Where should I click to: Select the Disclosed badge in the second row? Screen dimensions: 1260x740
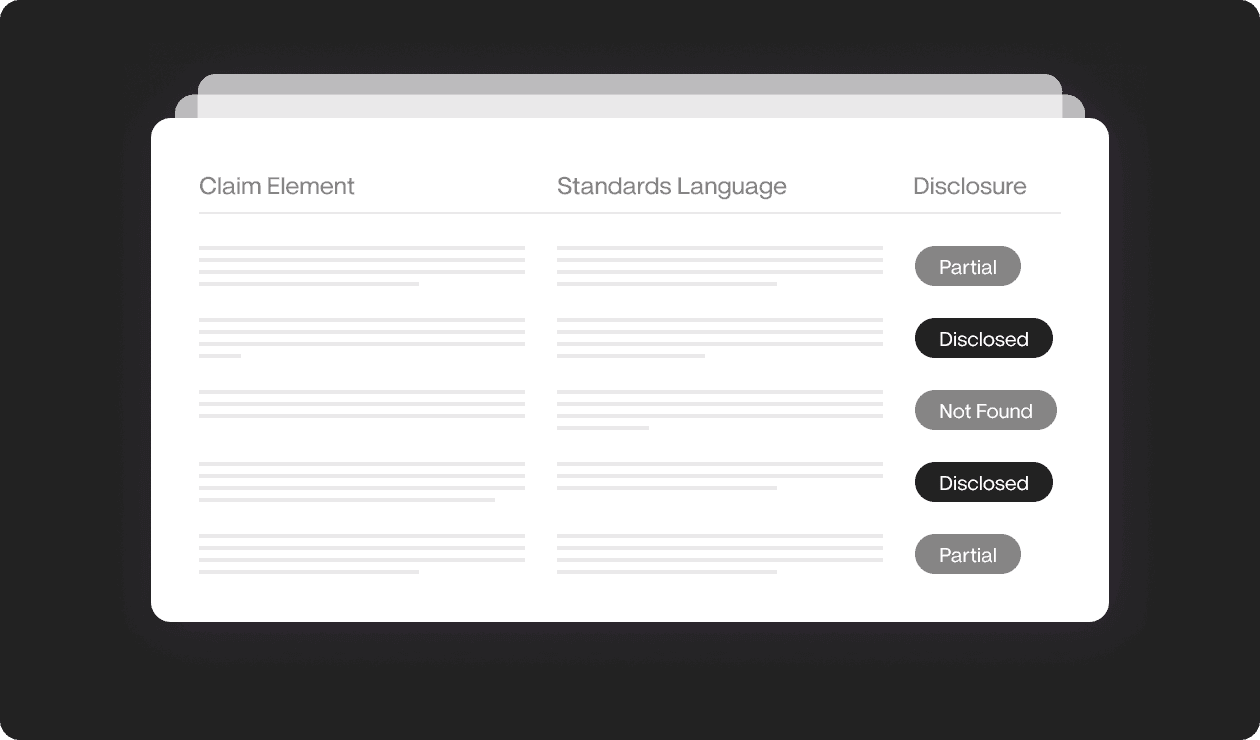click(984, 338)
